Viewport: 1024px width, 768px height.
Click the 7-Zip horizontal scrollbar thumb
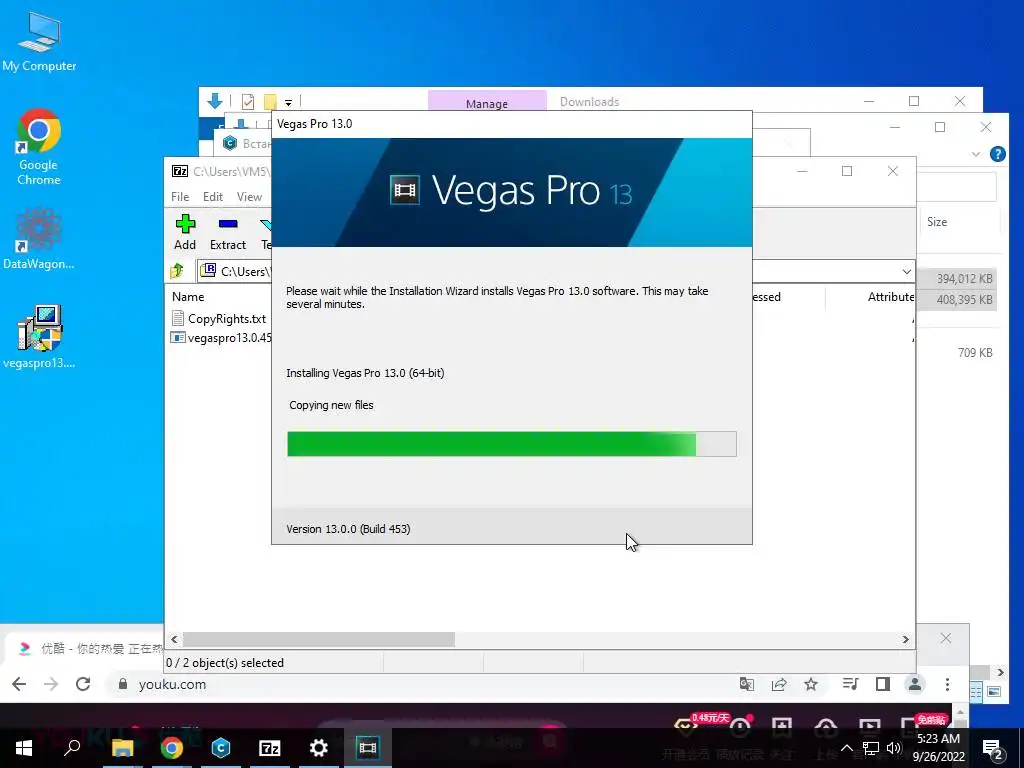[x=319, y=639]
